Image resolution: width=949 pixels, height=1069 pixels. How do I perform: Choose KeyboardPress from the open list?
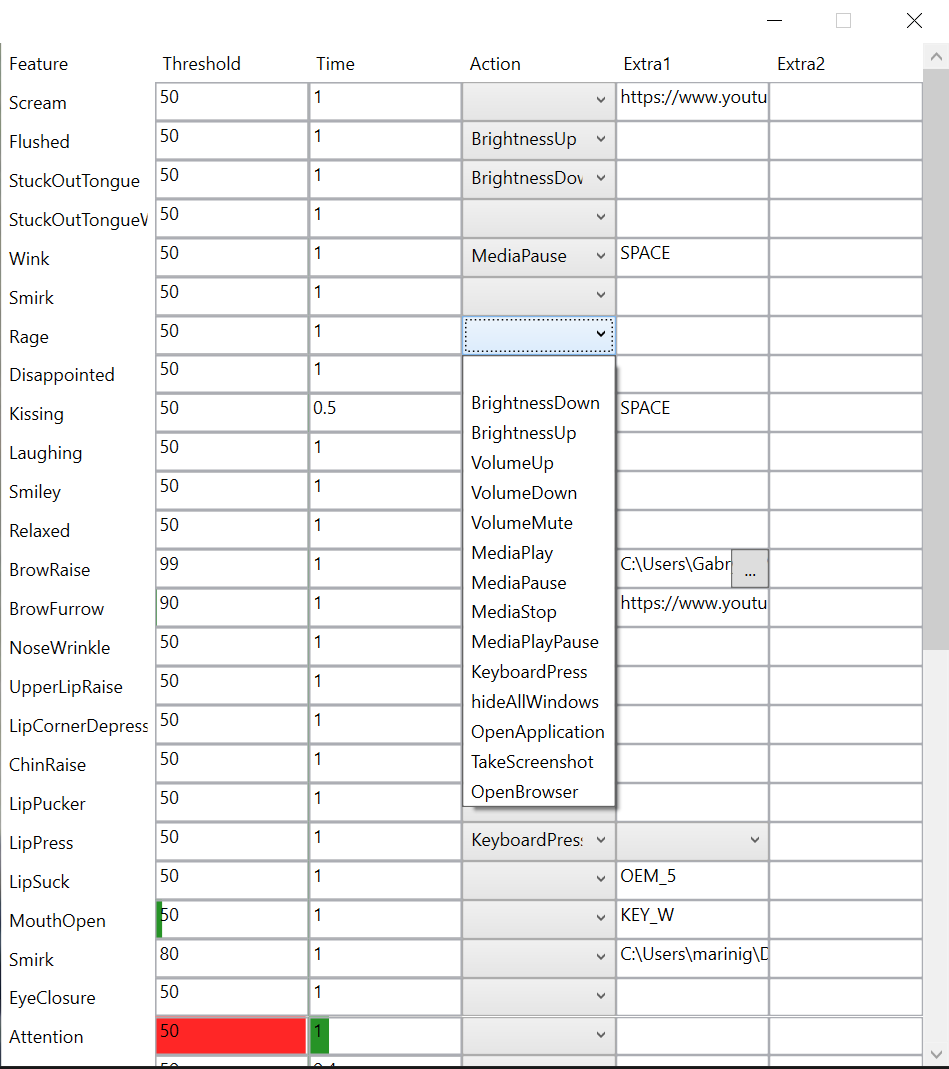(539, 672)
